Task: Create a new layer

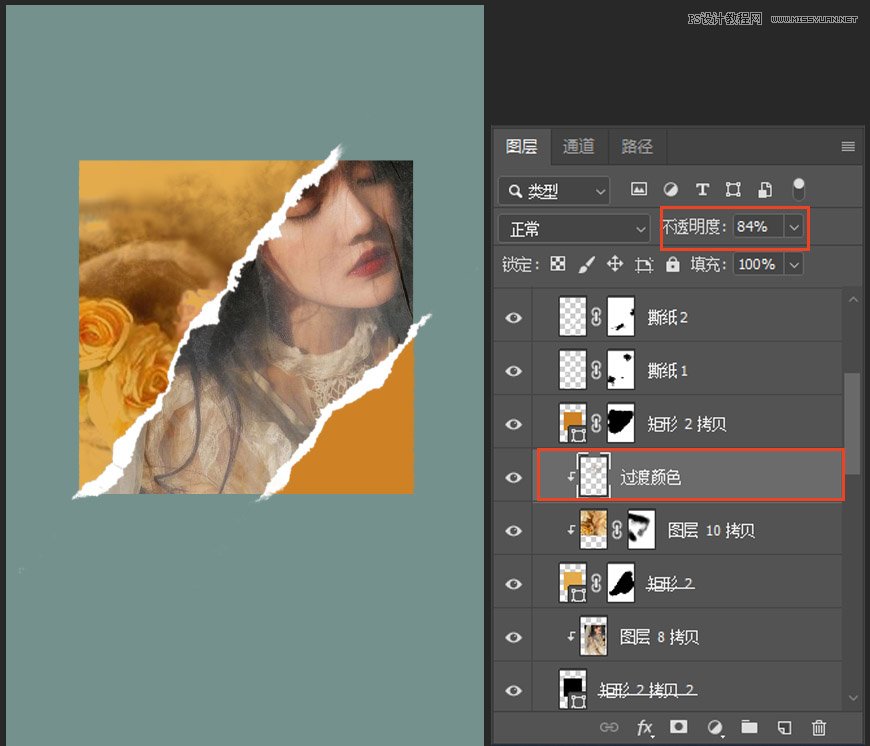Action: coord(784,728)
